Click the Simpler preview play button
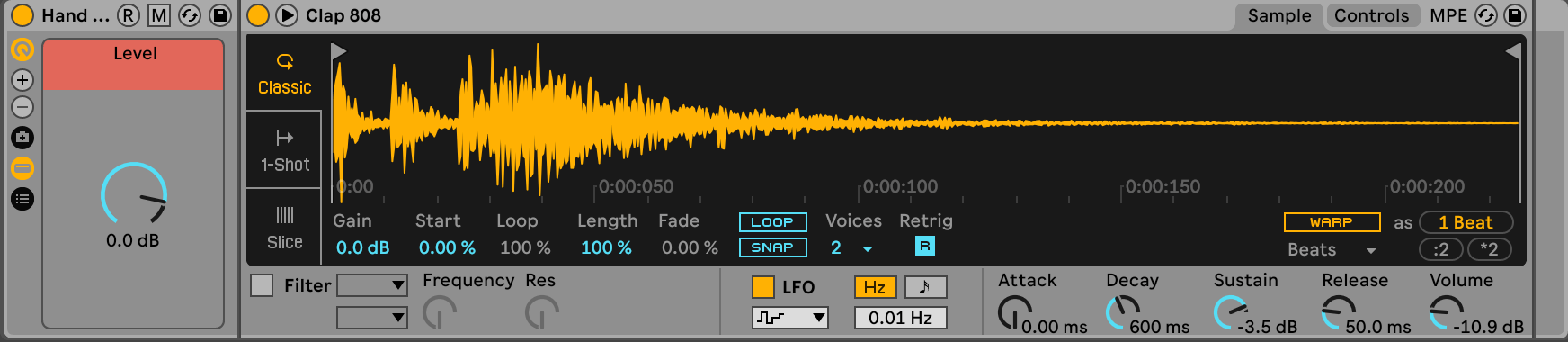Screen dimensions: 1568x342 [287, 15]
